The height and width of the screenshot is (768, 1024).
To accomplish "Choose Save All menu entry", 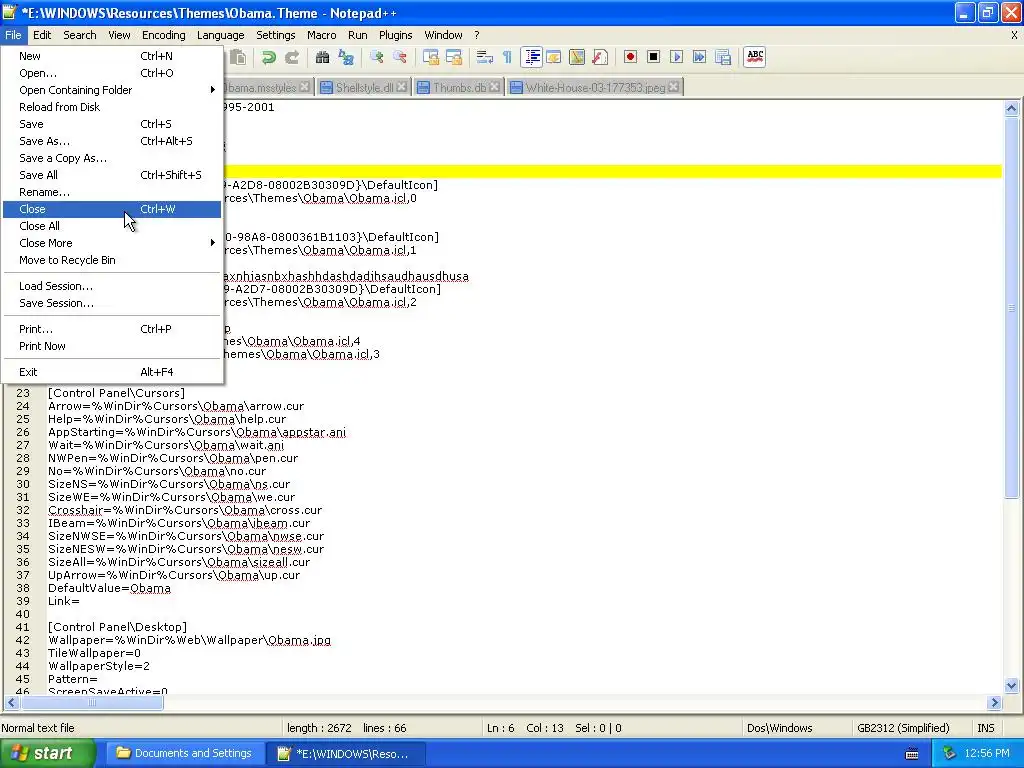I will (x=112, y=175).
